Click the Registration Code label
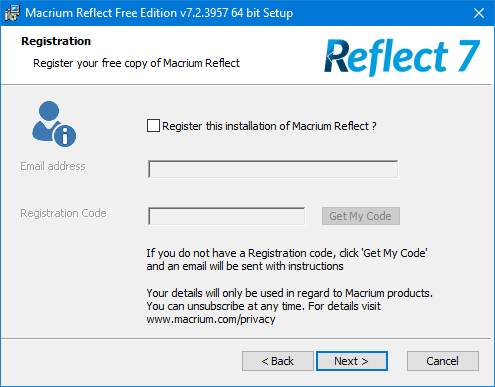 63,213
